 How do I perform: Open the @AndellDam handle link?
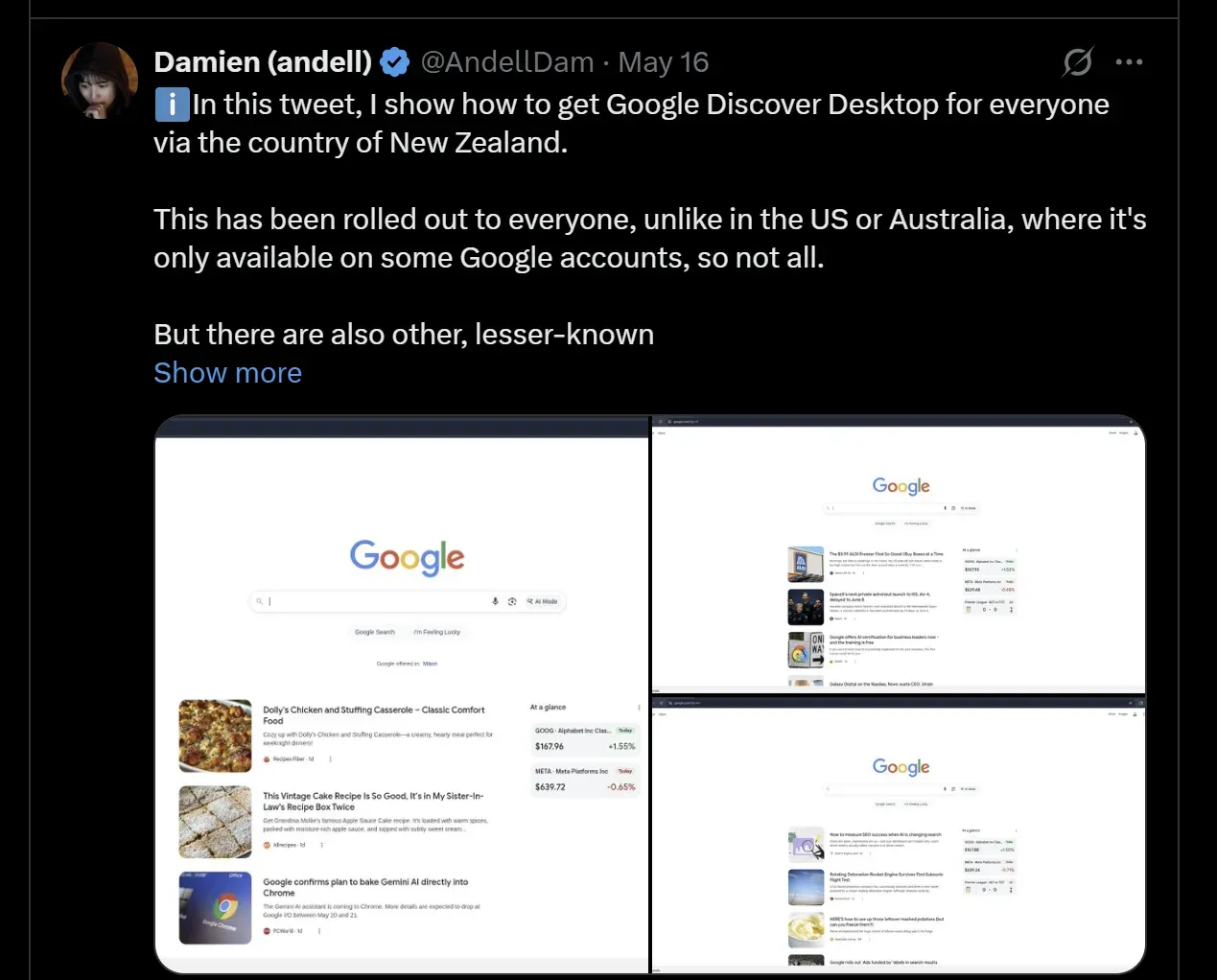[507, 62]
